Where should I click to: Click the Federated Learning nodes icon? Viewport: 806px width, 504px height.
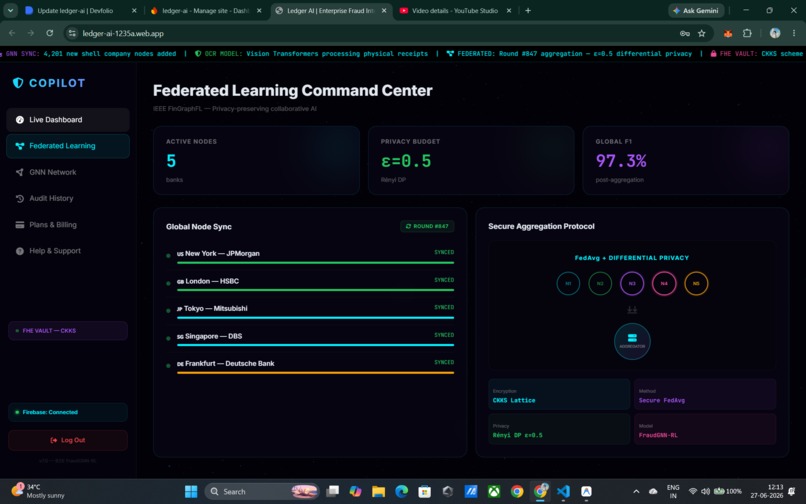coord(20,146)
